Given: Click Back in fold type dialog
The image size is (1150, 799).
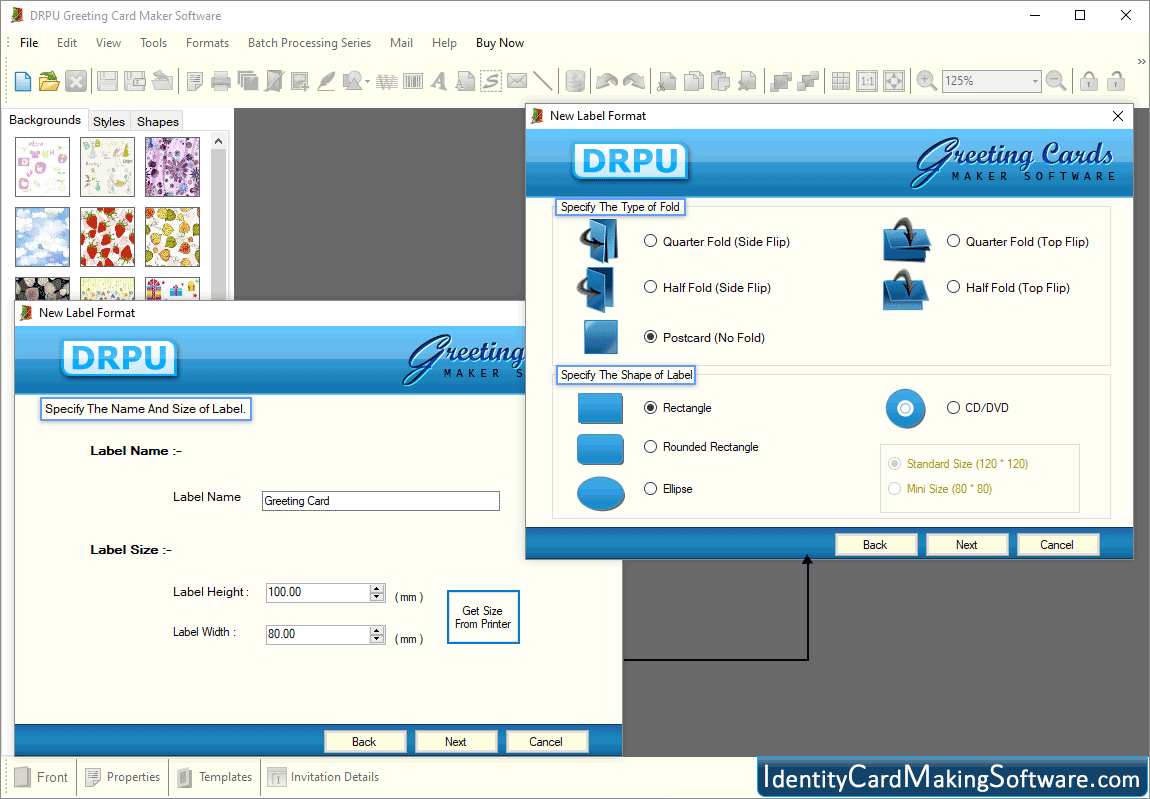Looking at the screenshot, I should pyautogui.click(x=875, y=544).
